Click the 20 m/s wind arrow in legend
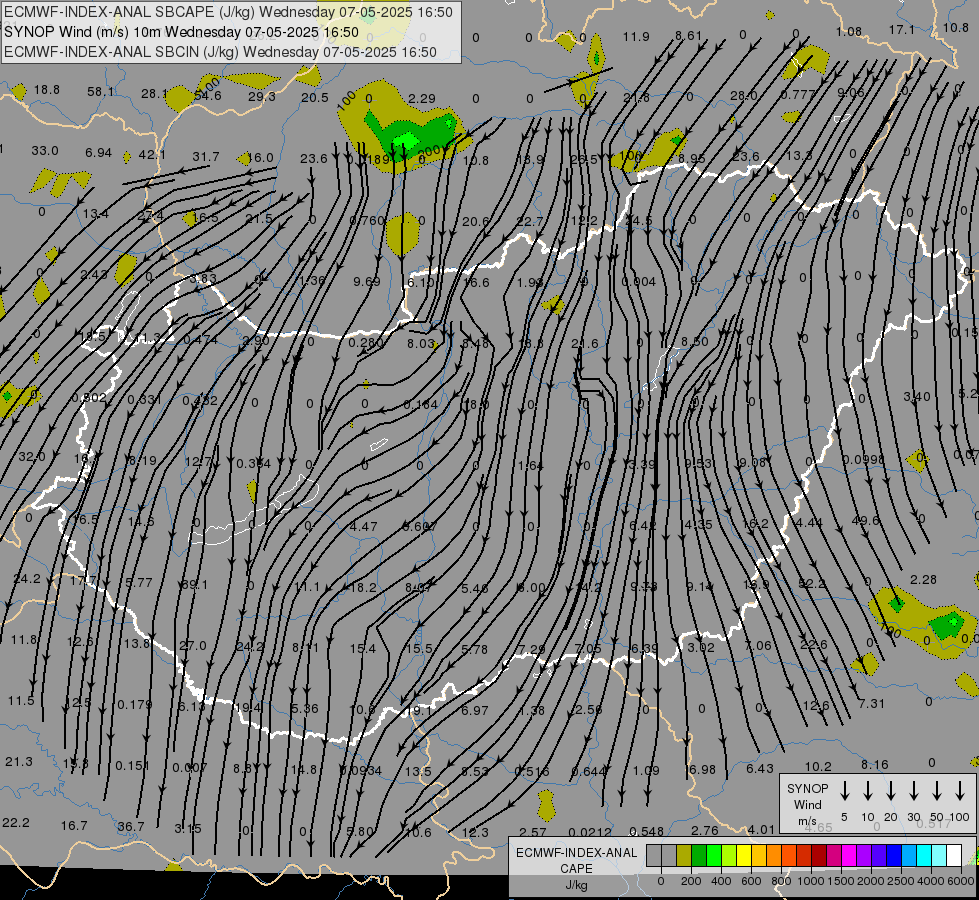 (890, 791)
